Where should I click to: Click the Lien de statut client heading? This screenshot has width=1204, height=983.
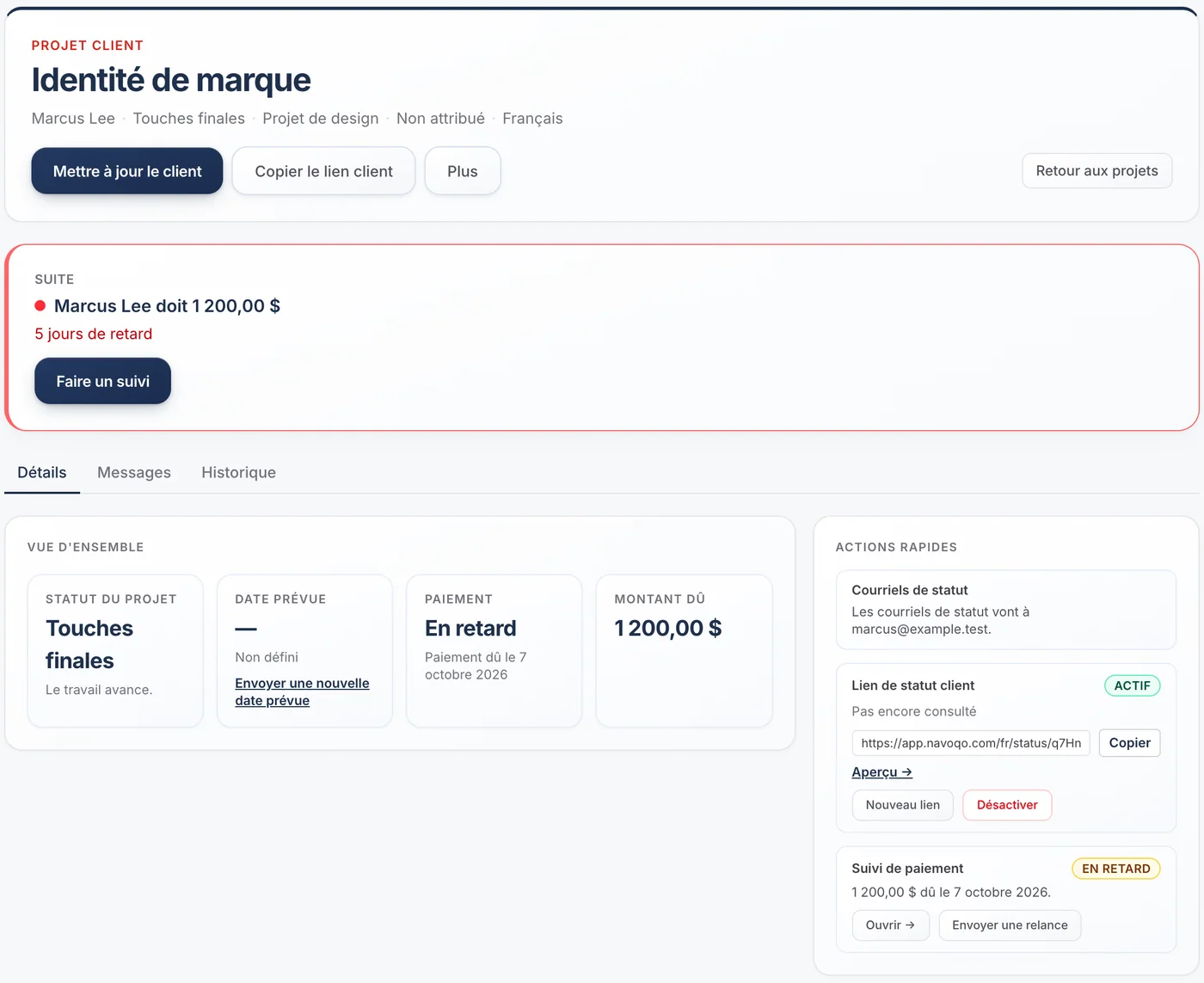(913, 685)
